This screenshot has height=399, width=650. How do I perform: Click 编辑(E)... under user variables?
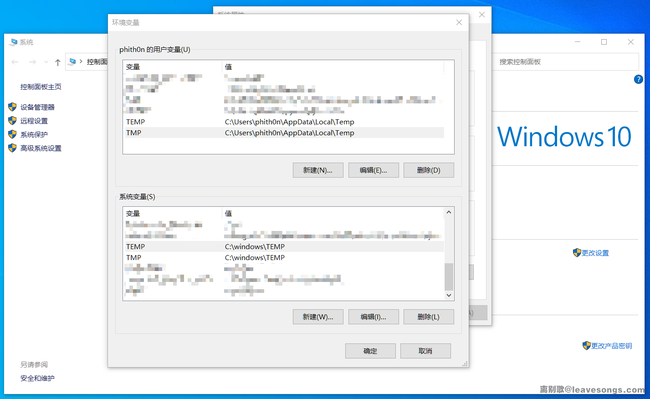[373, 170]
